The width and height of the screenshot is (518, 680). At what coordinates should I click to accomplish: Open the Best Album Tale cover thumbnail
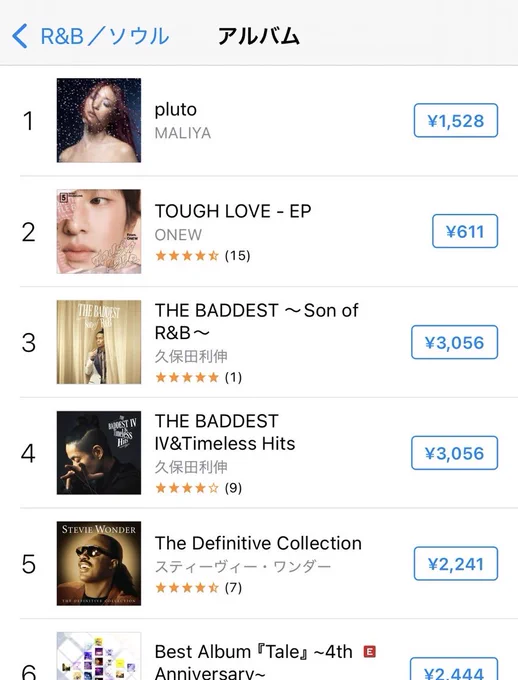point(99,656)
